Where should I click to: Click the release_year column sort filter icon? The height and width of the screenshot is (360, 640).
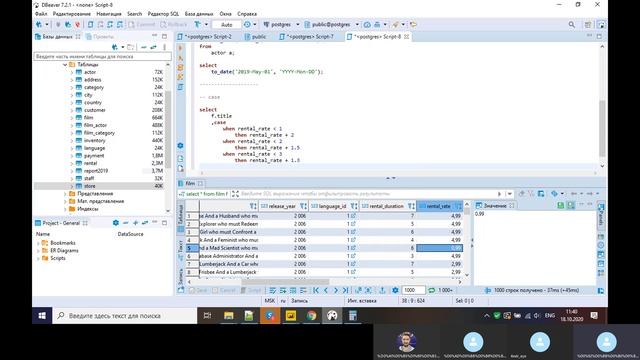tap(303, 206)
